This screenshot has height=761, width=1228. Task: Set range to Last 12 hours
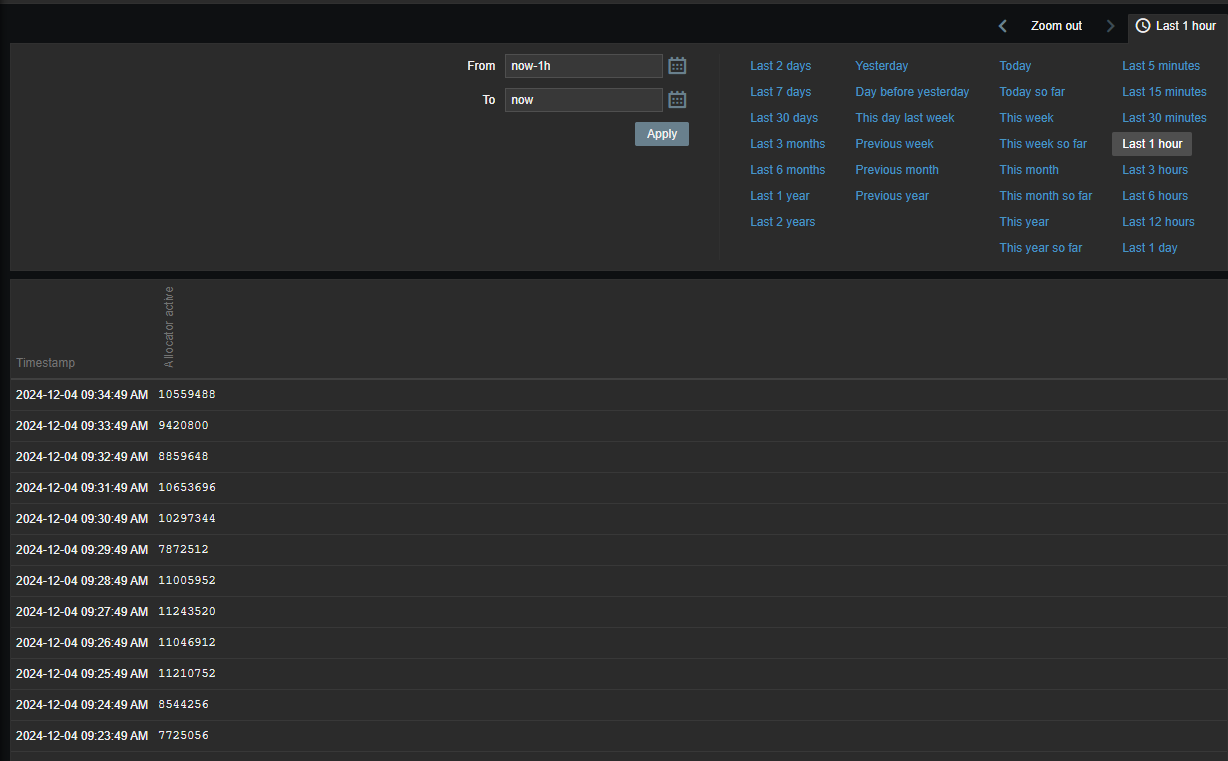(1158, 222)
